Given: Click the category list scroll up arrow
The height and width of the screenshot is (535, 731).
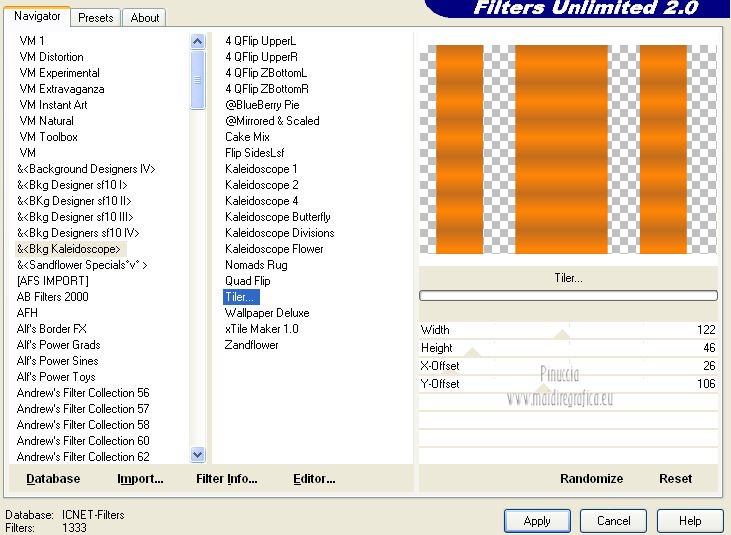Looking at the screenshot, I should [x=198, y=42].
